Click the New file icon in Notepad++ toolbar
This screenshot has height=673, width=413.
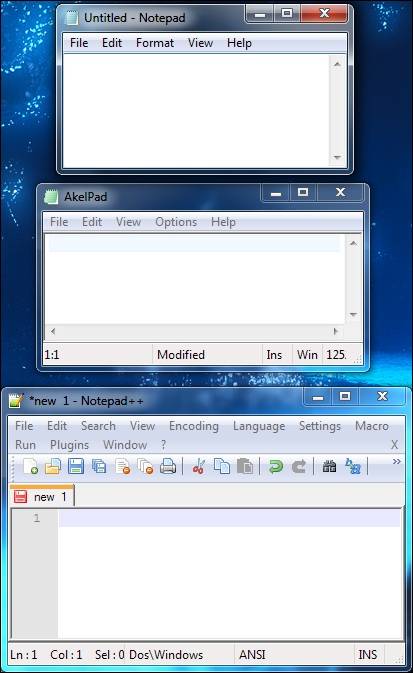(31, 466)
